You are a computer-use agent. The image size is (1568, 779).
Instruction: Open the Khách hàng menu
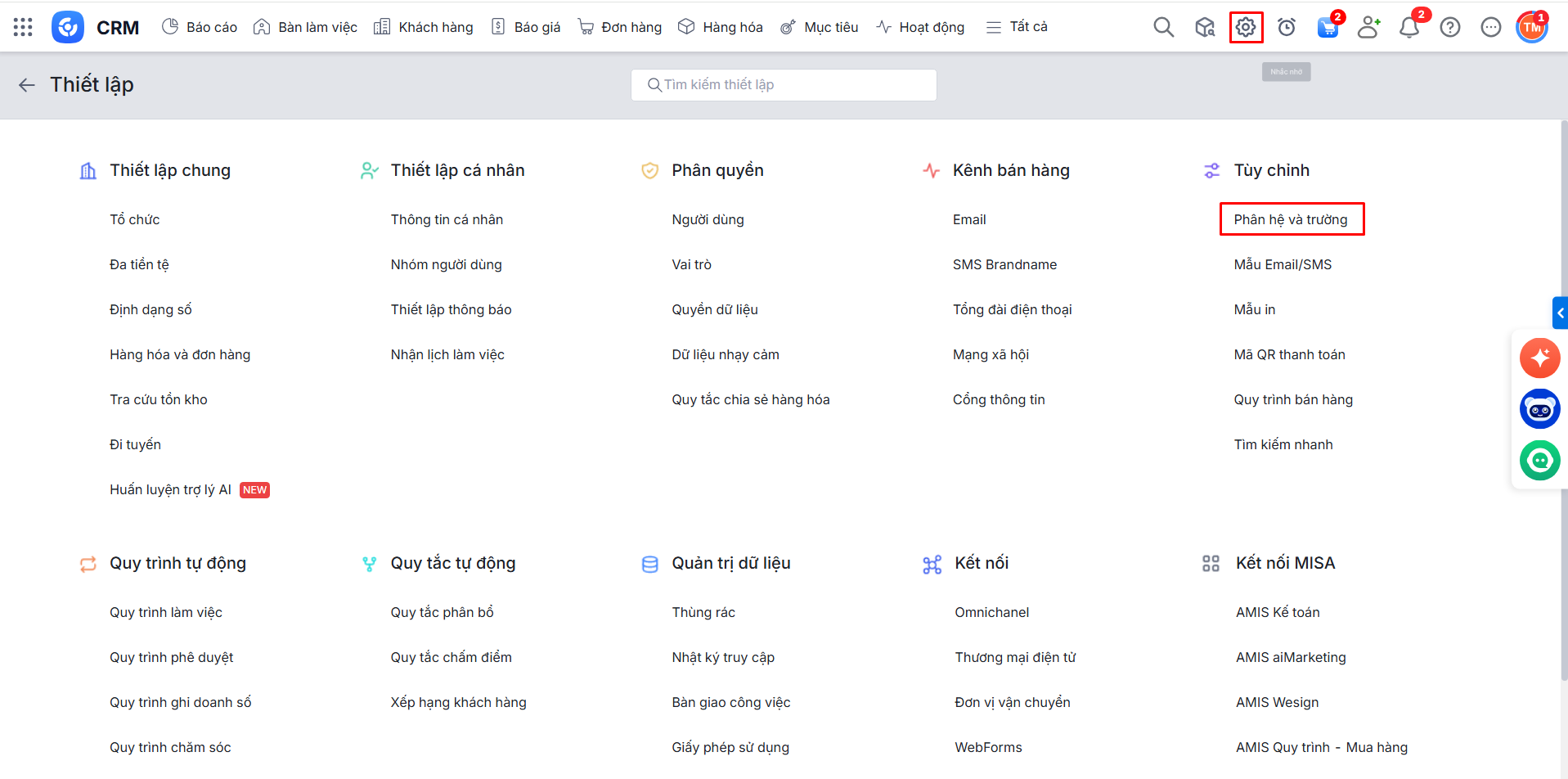coord(424,27)
